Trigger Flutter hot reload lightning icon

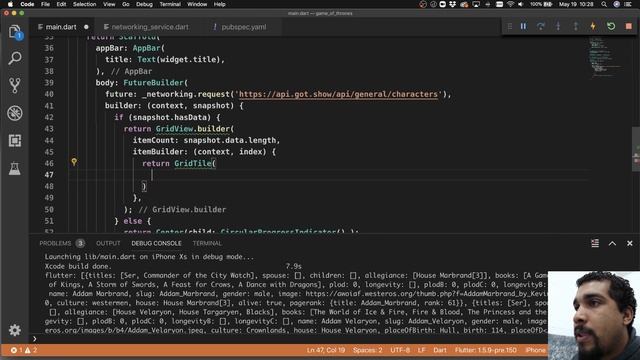(x=593, y=26)
